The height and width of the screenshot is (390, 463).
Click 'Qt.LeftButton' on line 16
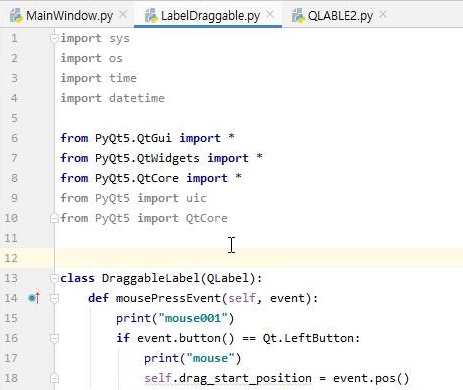[308, 338]
